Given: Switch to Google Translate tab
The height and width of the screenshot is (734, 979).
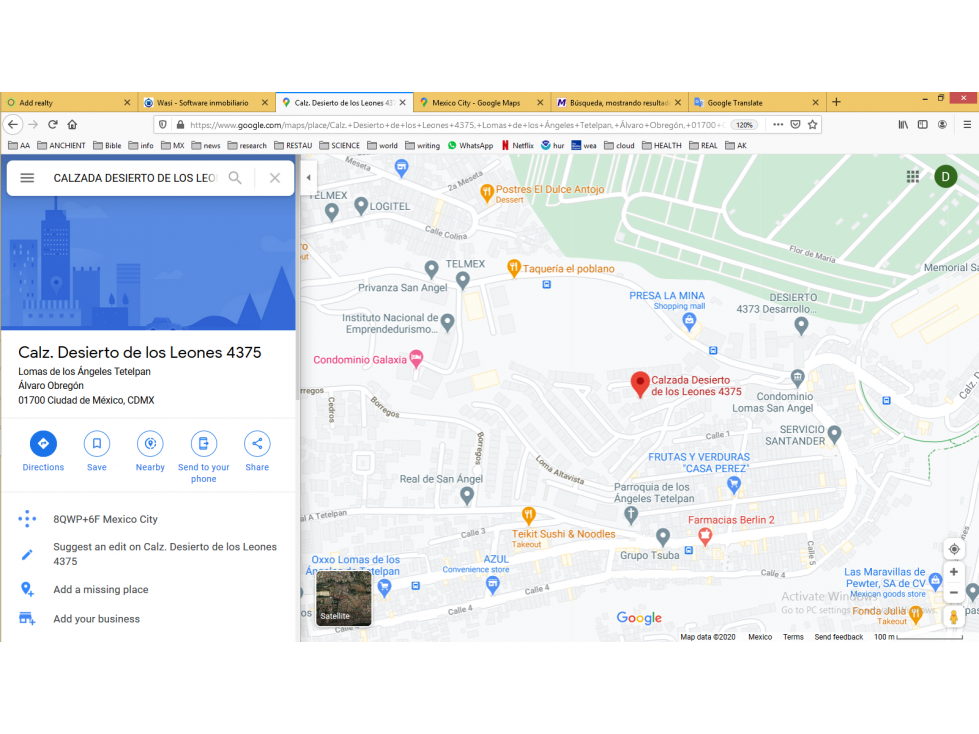Looking at the screenshot, I should pos(757,102).
